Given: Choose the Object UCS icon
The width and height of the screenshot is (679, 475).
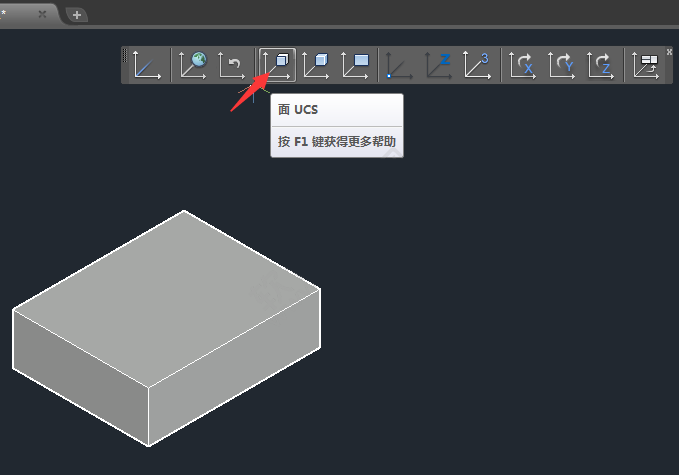Looking at the screenshot, I should pyautogui.click(x=316, y=65).
